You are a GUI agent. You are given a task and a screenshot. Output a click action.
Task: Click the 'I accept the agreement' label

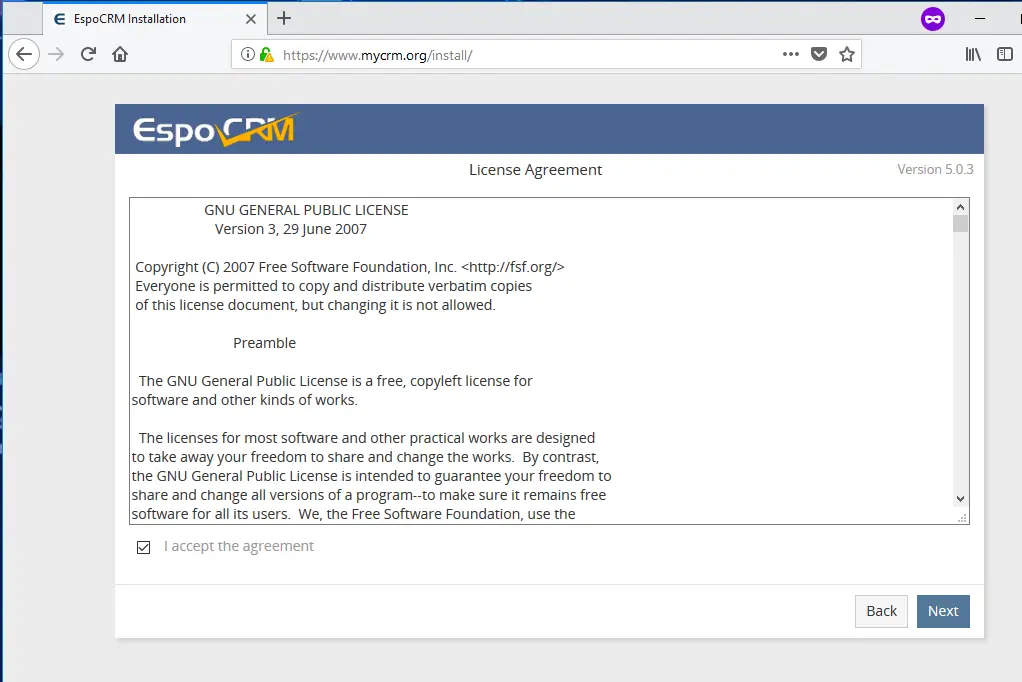239,546
